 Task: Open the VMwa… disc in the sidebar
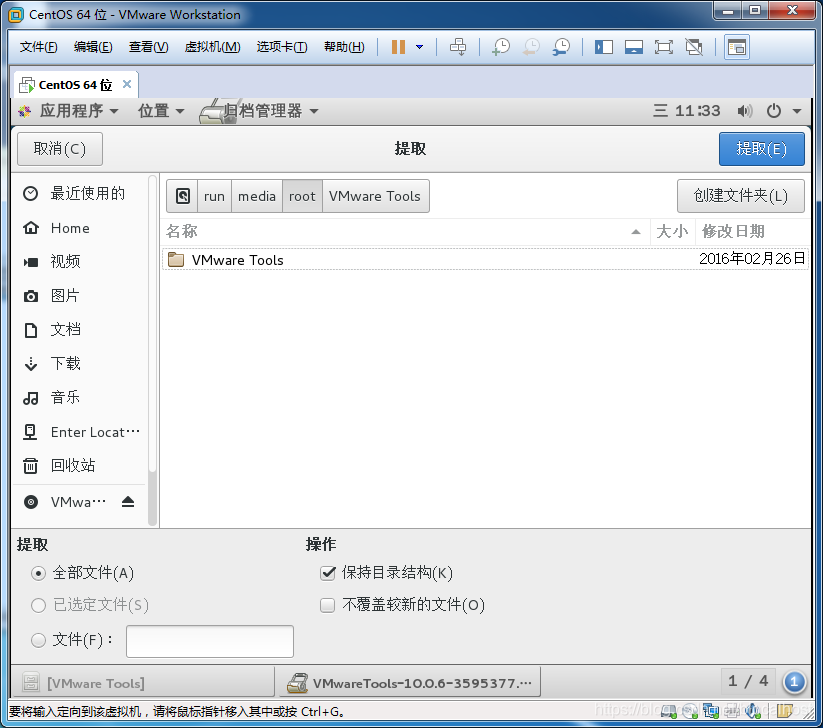(66, 502)
